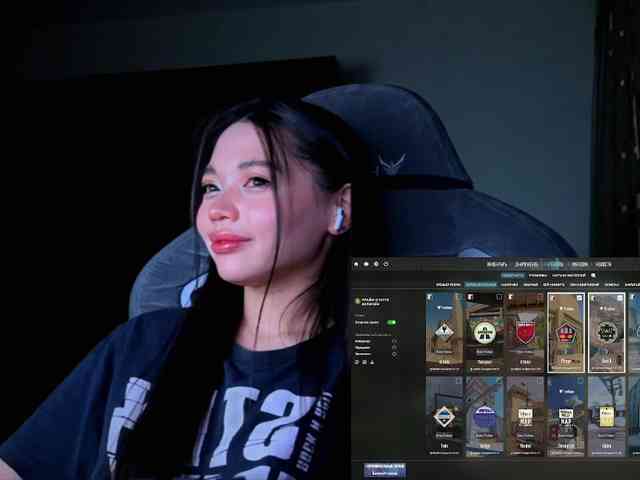Open the rightmost item in the top navigation bar
The height and width of the screenshot is (480, 640).
(603, 264)
